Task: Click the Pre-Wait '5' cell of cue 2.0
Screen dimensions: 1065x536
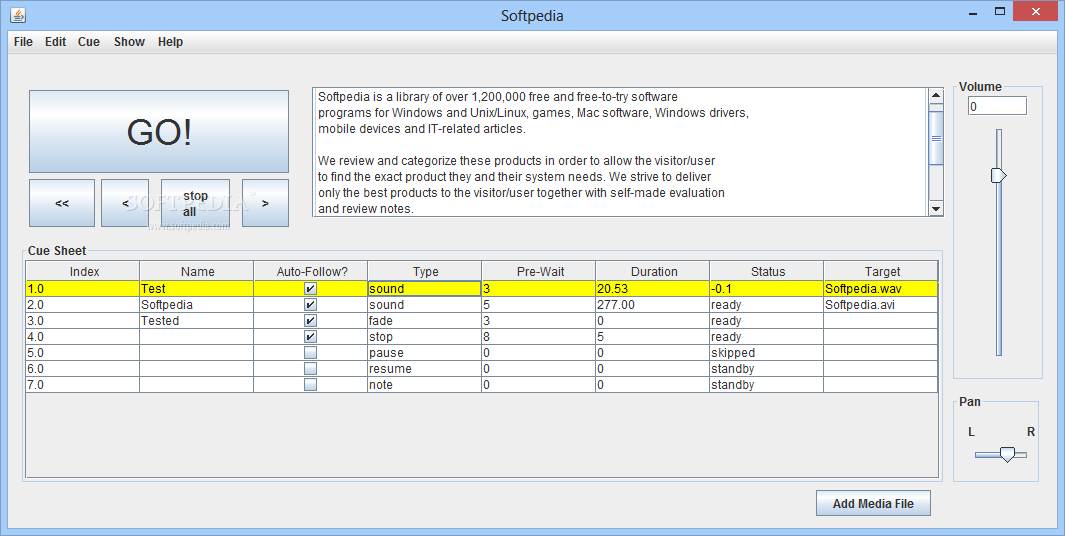Action: pos(539,305)
